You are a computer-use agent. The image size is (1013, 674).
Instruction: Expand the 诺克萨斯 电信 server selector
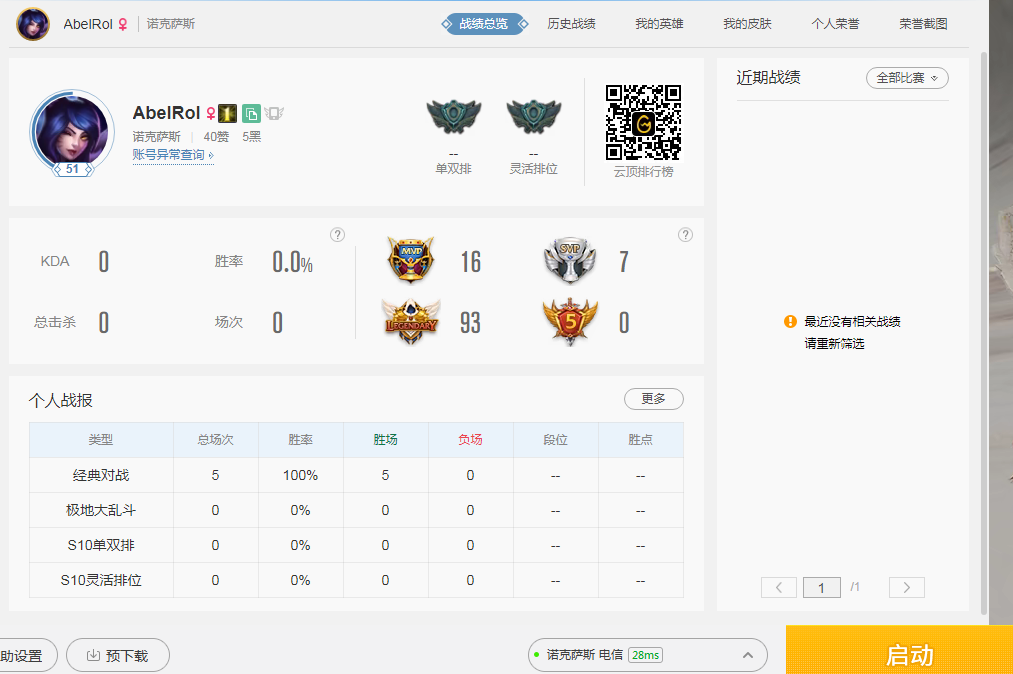[x=647, y=655]
